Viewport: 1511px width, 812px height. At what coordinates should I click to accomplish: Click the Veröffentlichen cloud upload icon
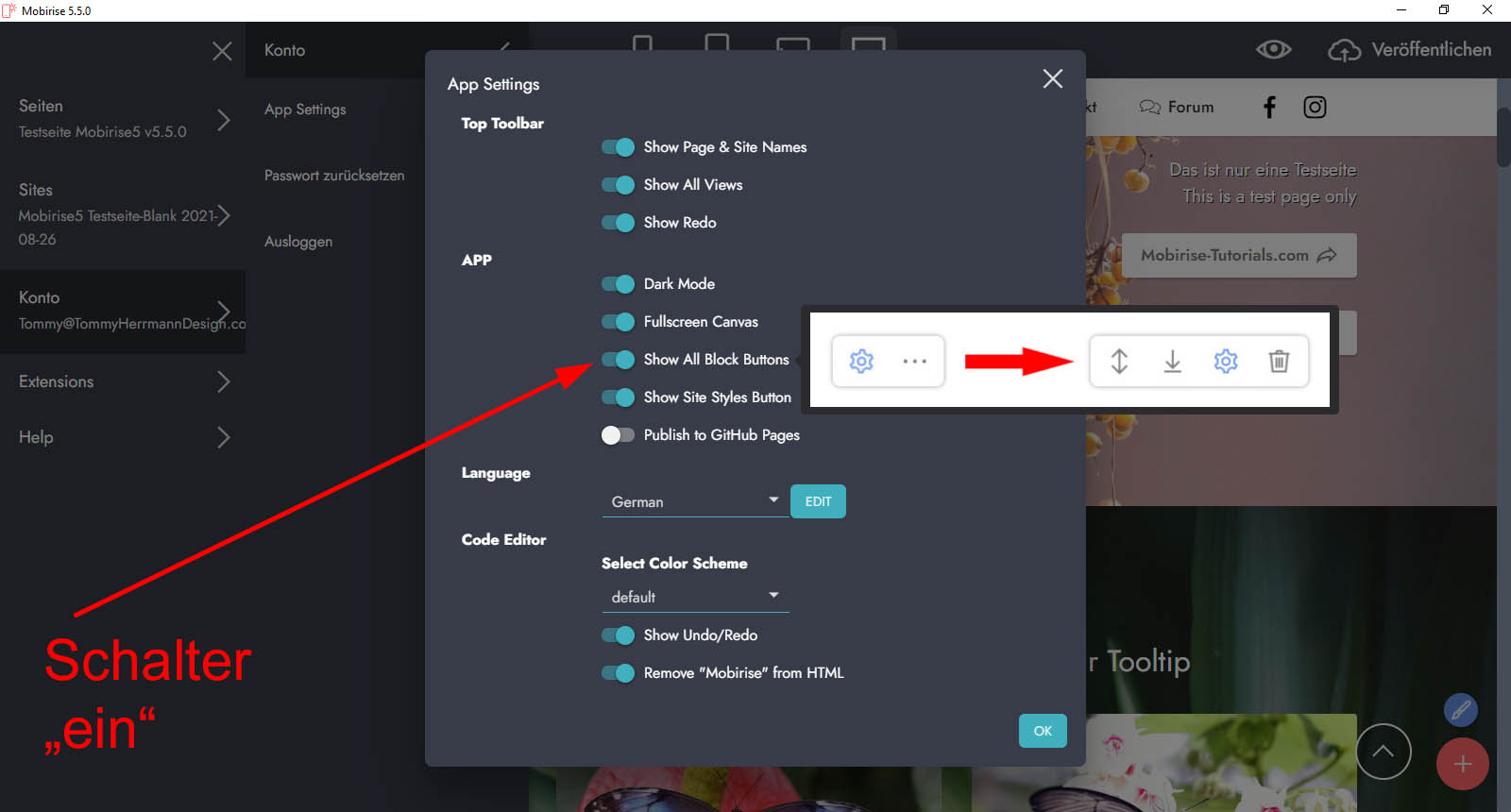(1344, 50)
